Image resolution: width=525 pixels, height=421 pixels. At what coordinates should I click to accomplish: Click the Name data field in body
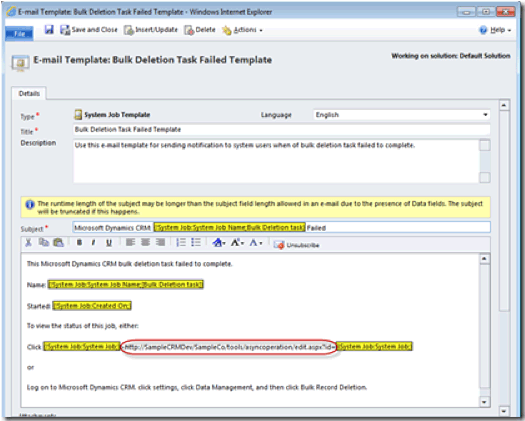pyautogui.click(x=126, y=285)
